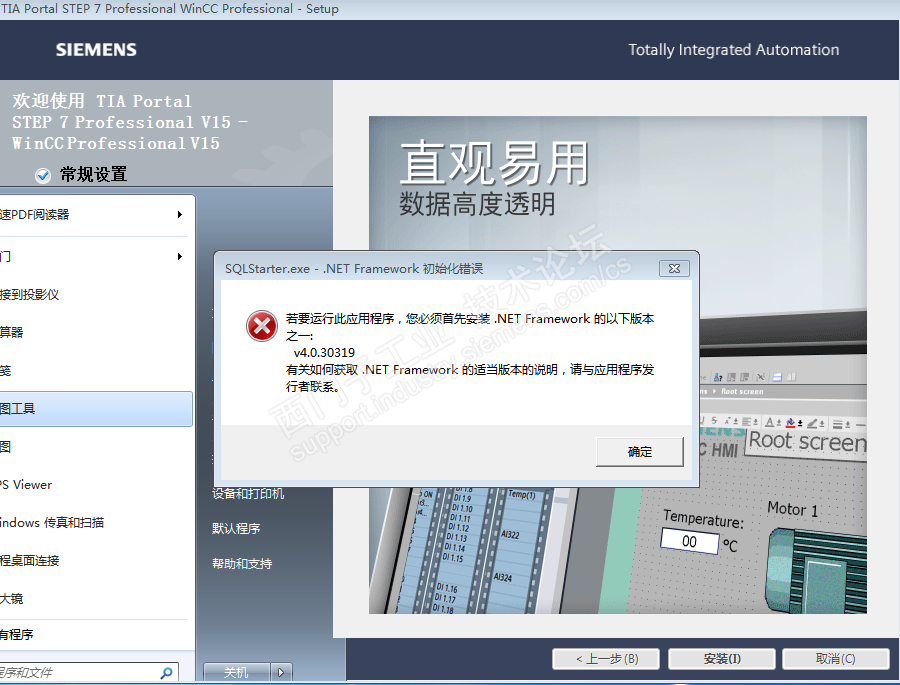The image size is (900, 685).
Task: Click the 安装(I) install button
Action: (x=722, y=659)
